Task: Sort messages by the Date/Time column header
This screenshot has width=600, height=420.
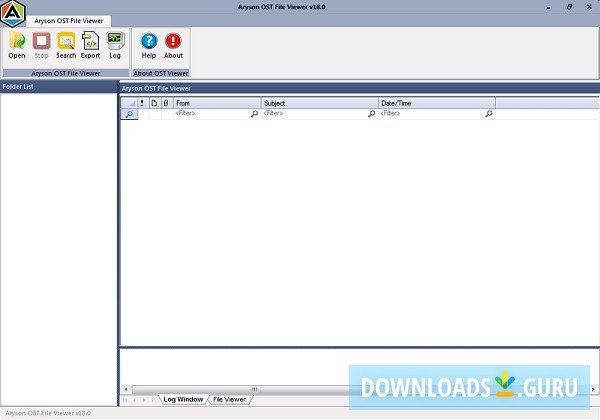Action: tap(437, 103)
